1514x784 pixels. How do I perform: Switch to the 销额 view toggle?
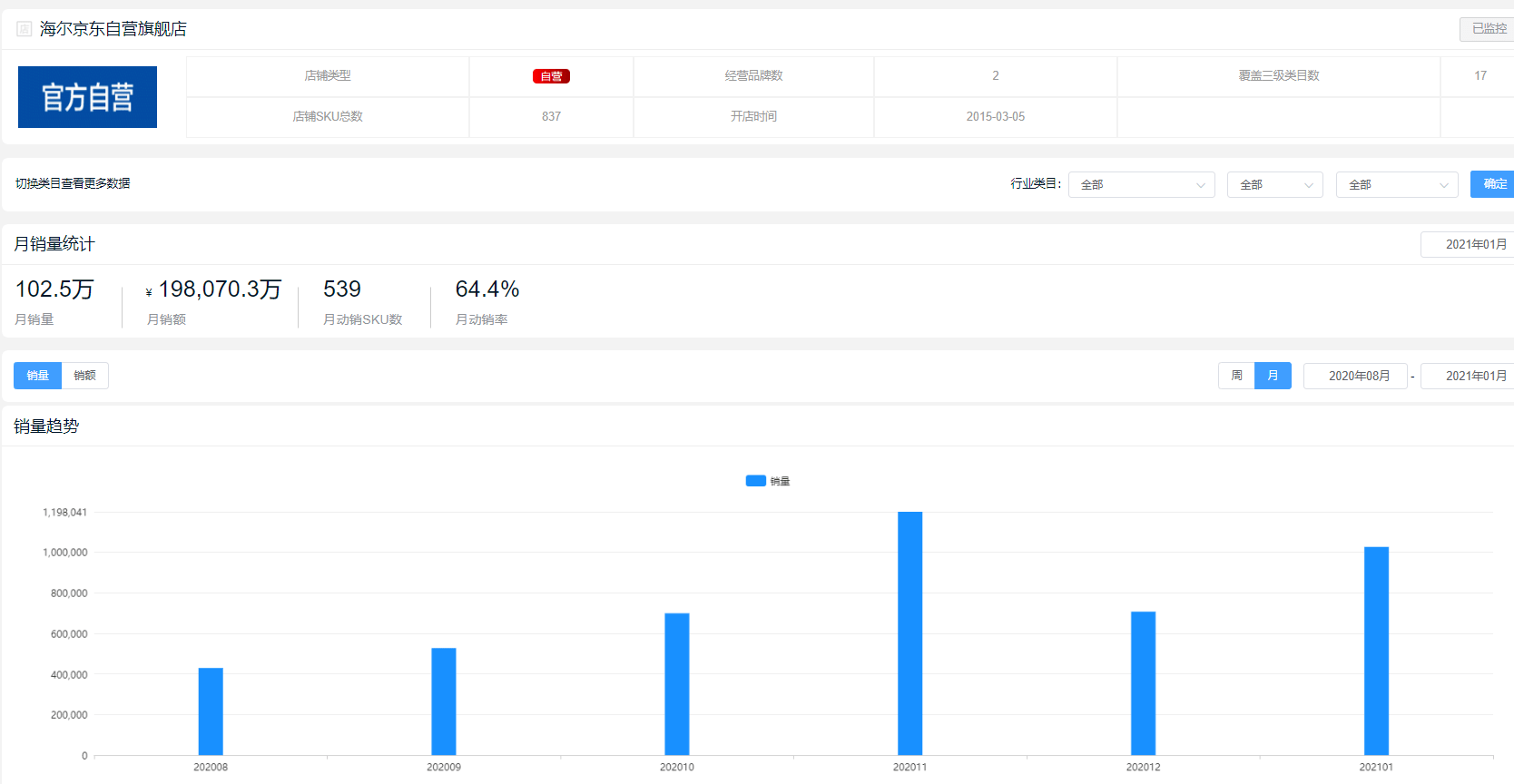click(84, 376)
